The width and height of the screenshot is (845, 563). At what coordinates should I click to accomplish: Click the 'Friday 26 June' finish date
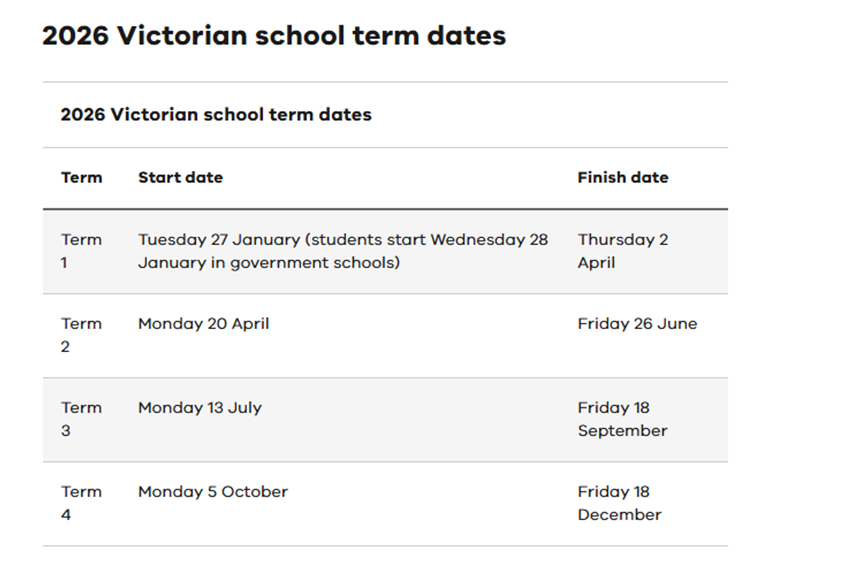637,324
